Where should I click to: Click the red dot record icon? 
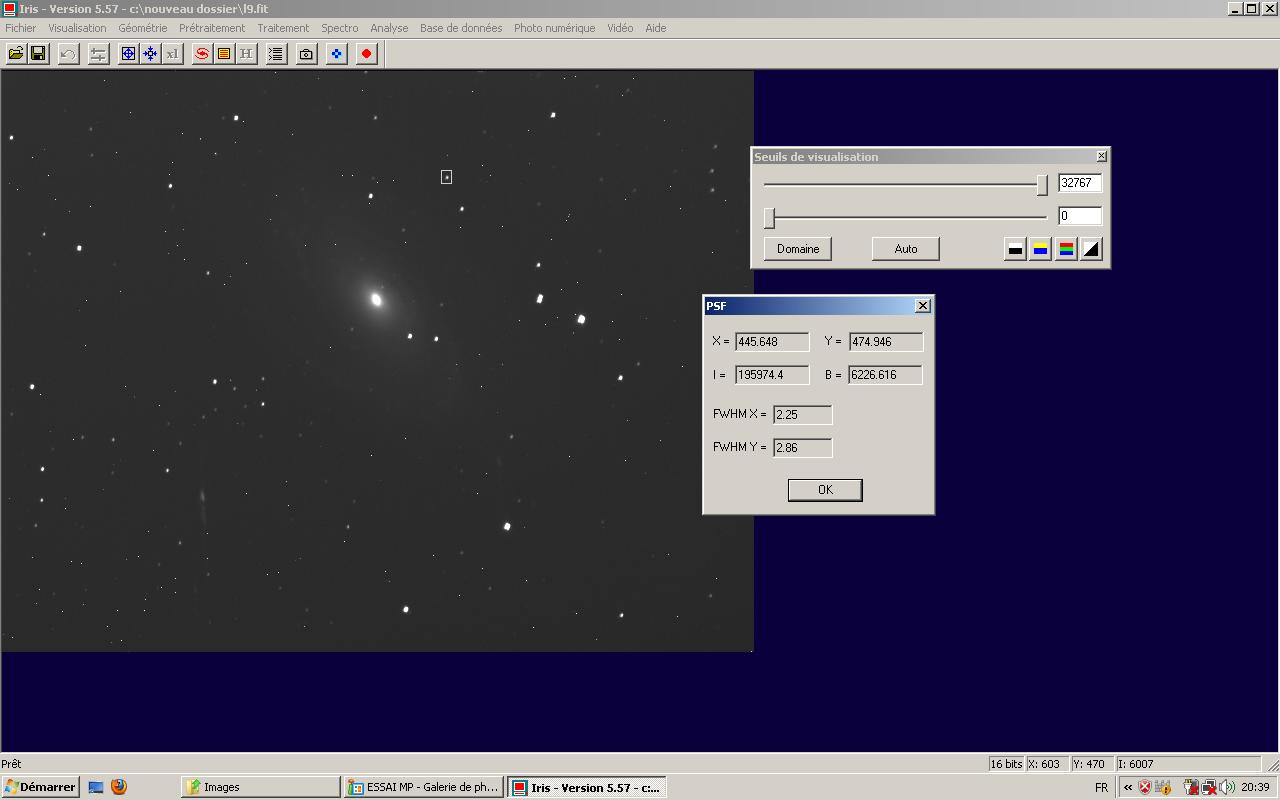[367, 54]
